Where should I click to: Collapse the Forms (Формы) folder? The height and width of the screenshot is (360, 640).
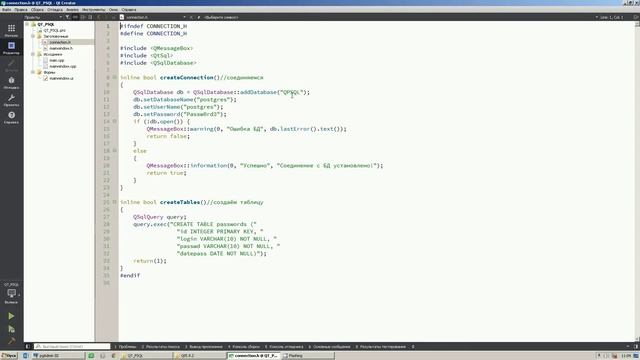pyautogui.click(x=33, y=72)
